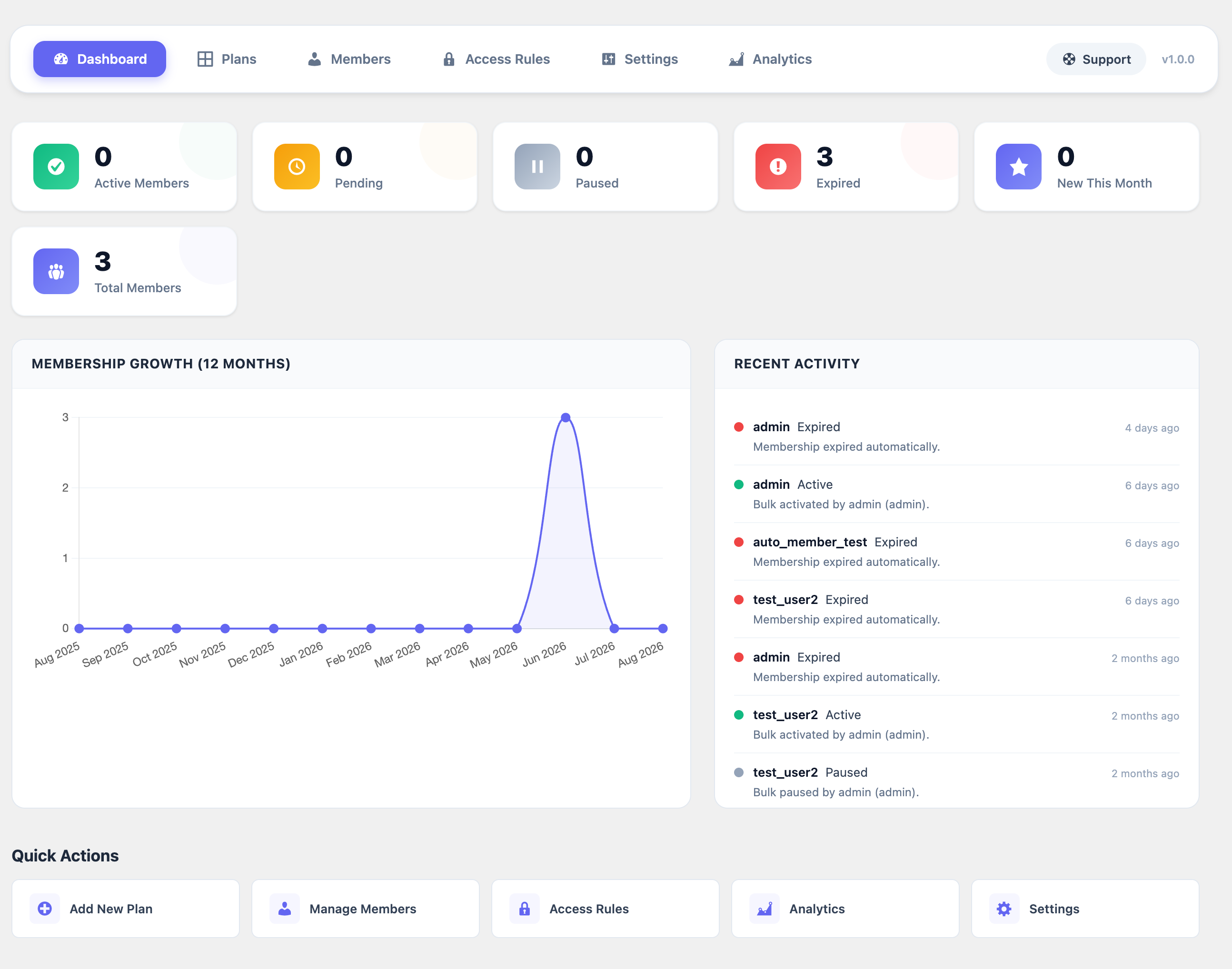Click the plus icon on Add New Plan
The height and width of the screenshot is (969, 1232).
pos(45,908)
